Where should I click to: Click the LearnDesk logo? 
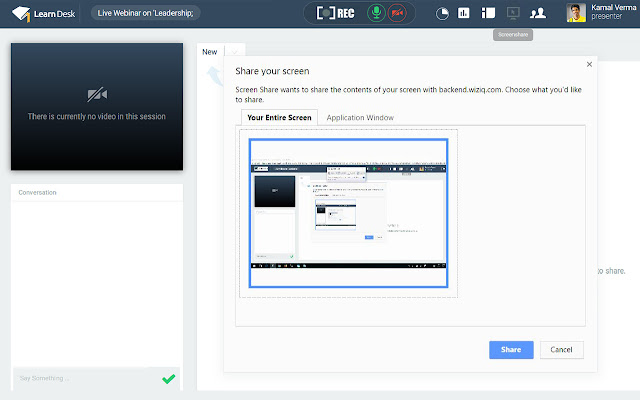tap(43, 13)
